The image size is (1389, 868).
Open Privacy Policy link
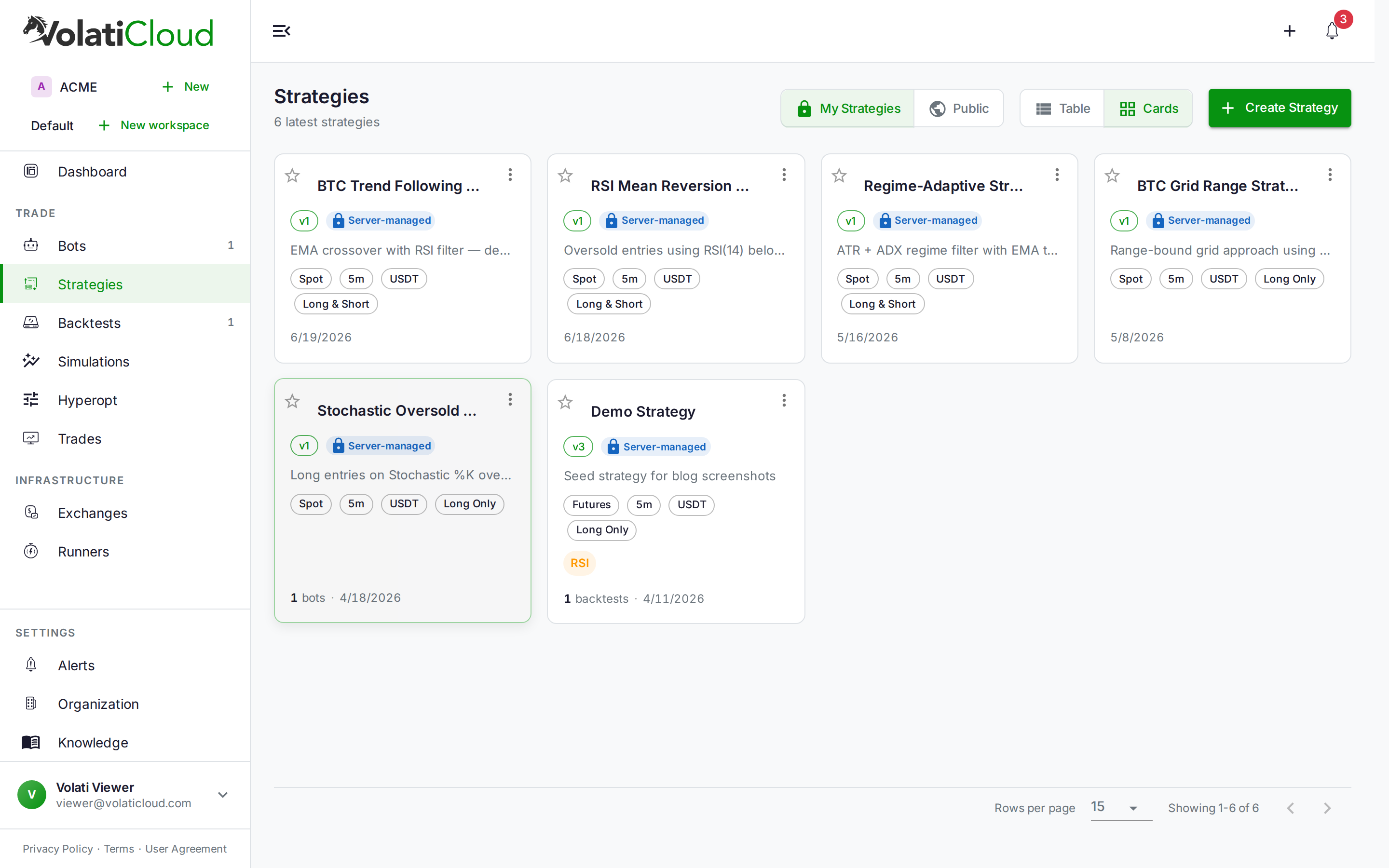[x=57, y=849]
